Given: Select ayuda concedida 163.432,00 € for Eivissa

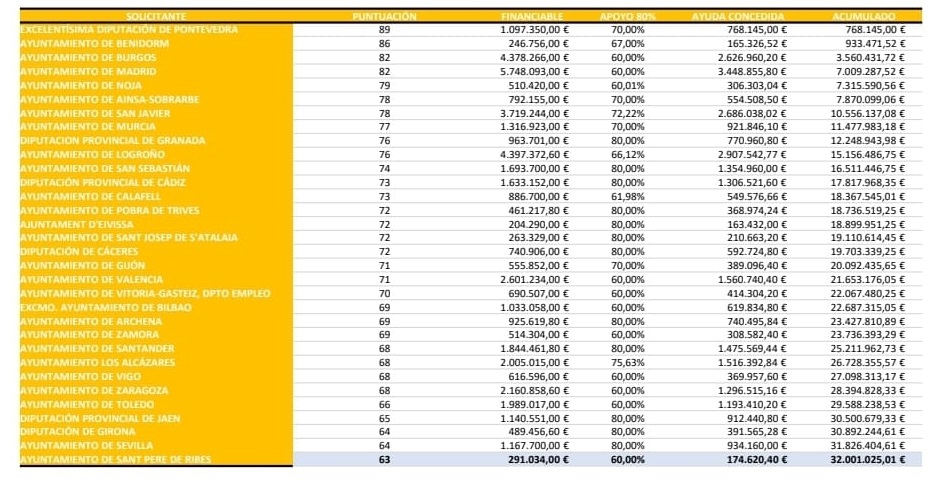Looking at the screenshot, I should pos(757,224).
